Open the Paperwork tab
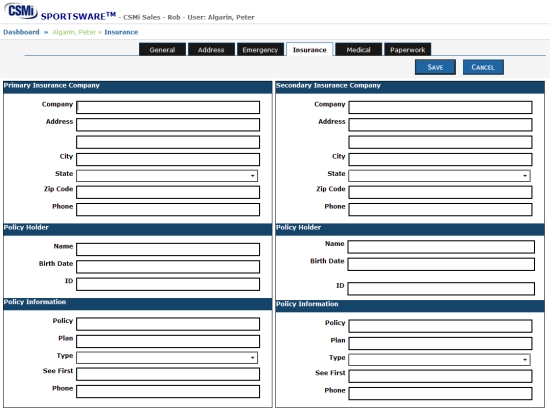The width and height of the screenshot is (550, 413). point(407,49)
